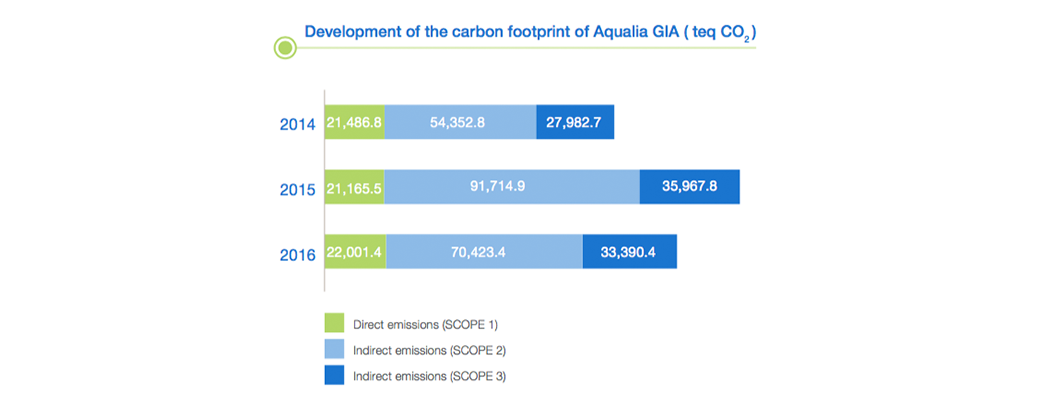
Task: Select the 'Indirect emissions (SCOPE 2)' legend label
Action: [x=430, y=350]
